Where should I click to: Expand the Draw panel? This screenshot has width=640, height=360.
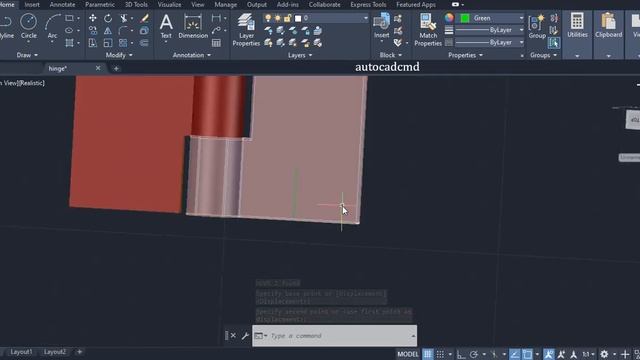tap(27, 55)
